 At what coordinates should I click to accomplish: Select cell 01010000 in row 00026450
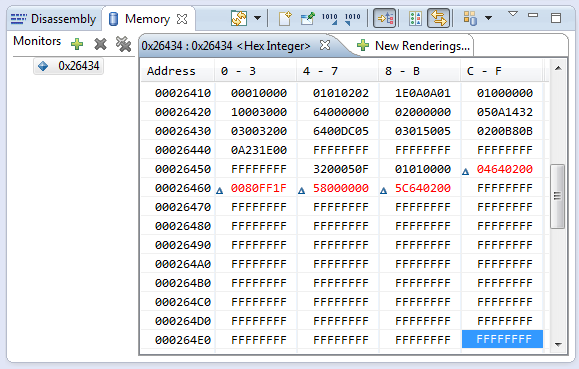(423, 169)
